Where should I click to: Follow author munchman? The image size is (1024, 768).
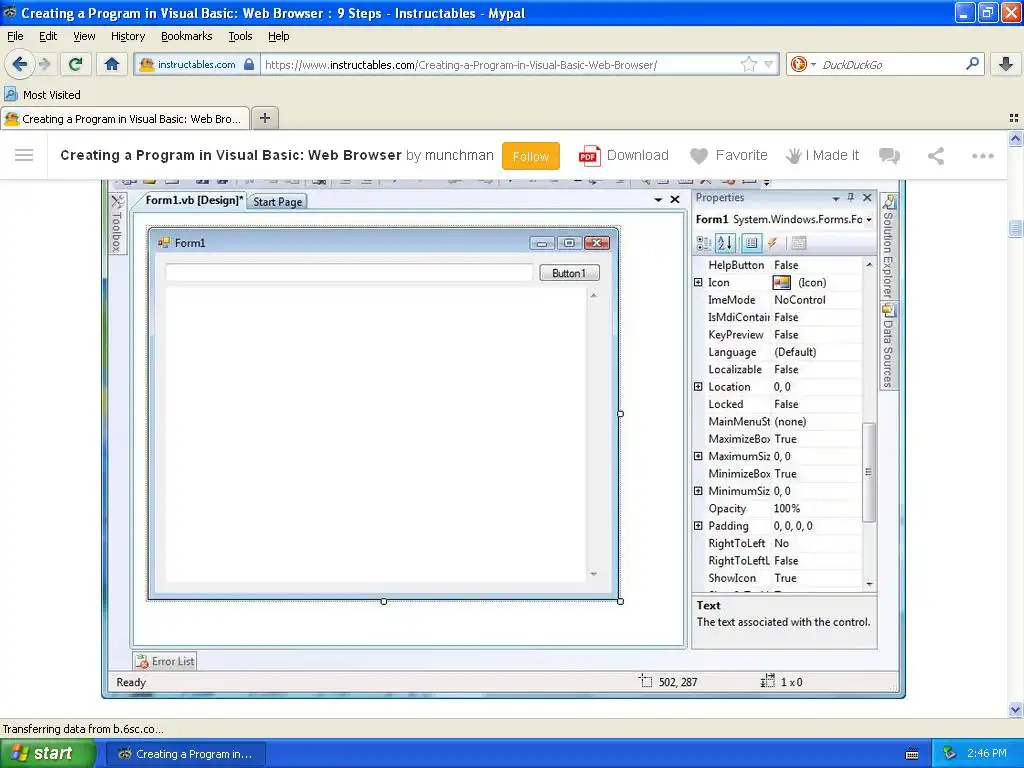click(530, 156)
